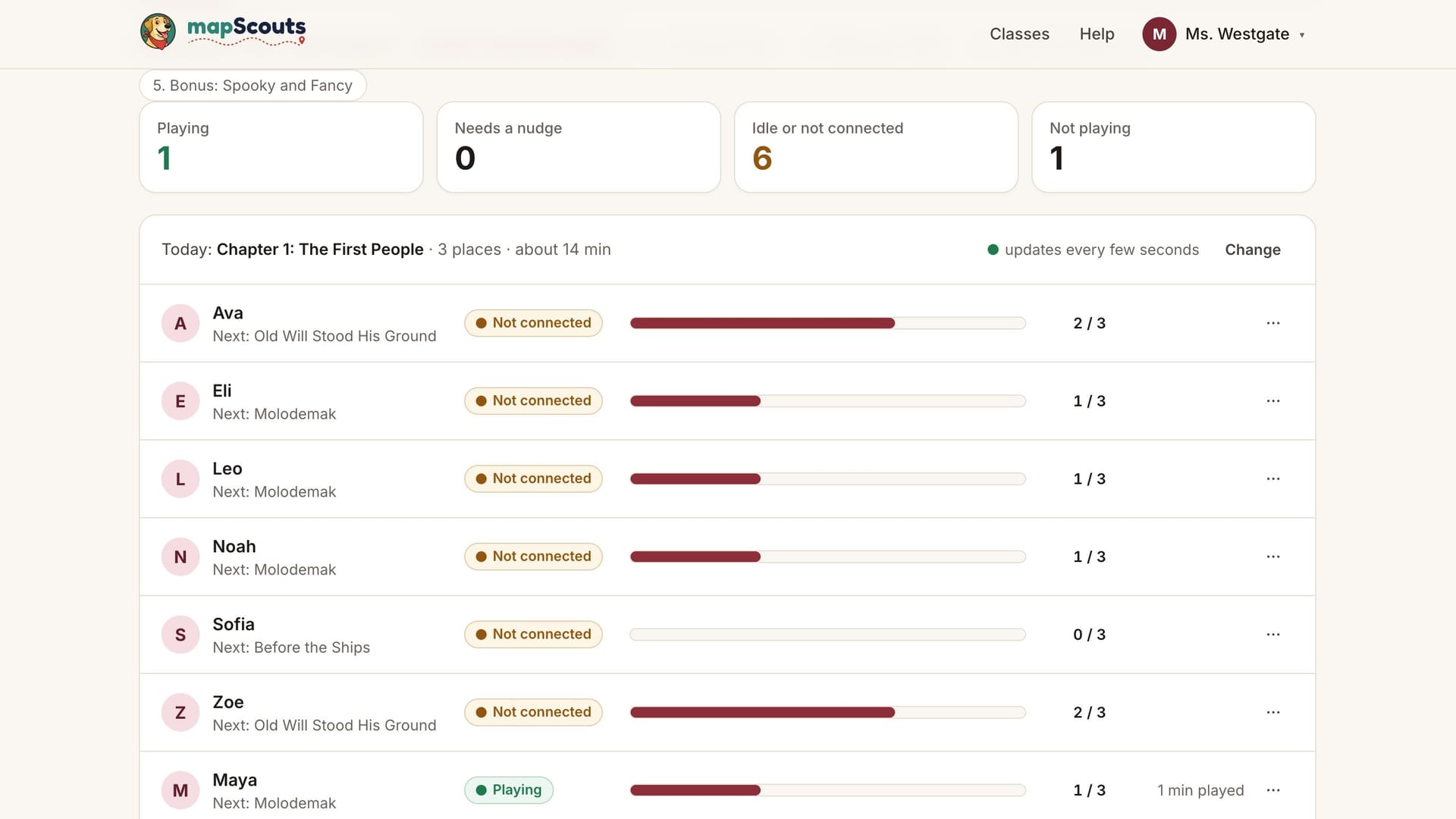Open the three-dot menu for Eli

click(1272, 401)
